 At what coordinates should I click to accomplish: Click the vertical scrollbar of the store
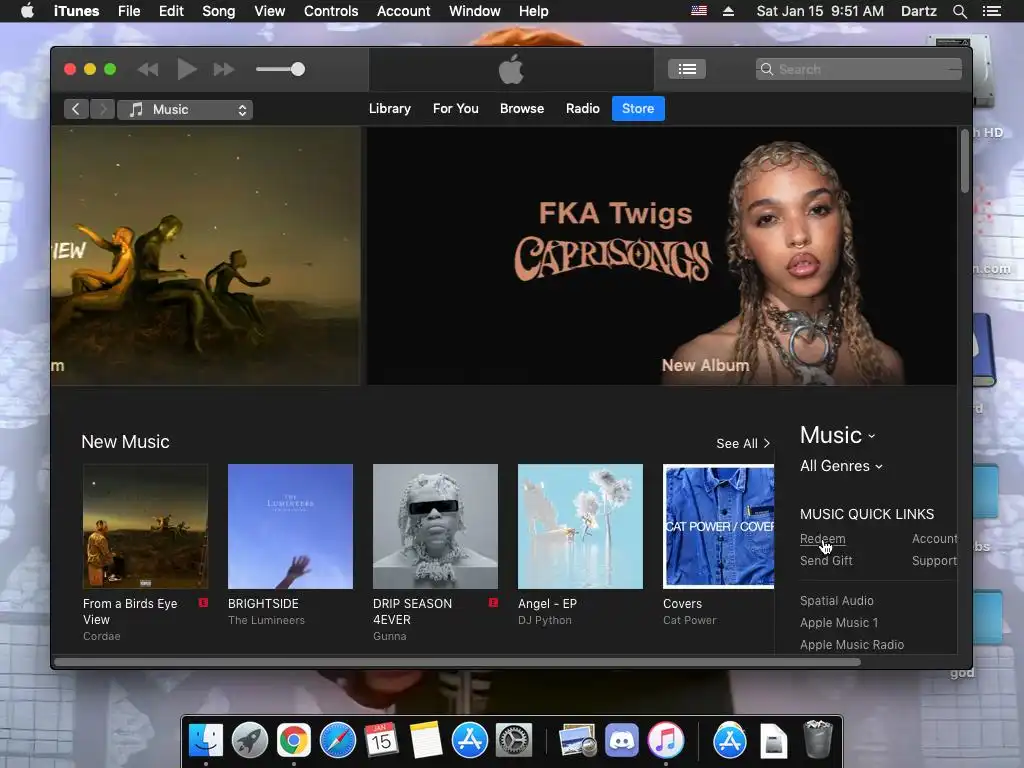[965, 161]
